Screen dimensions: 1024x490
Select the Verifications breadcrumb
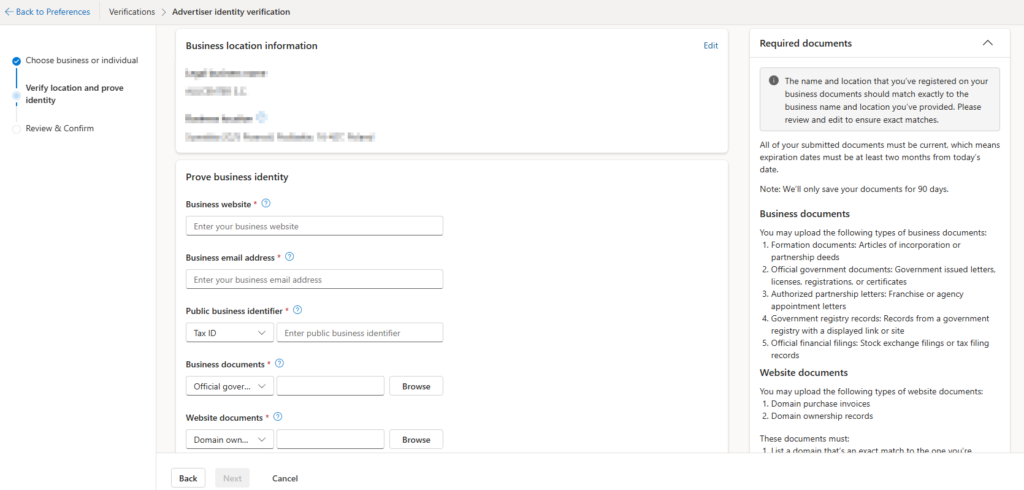(131, 12)
